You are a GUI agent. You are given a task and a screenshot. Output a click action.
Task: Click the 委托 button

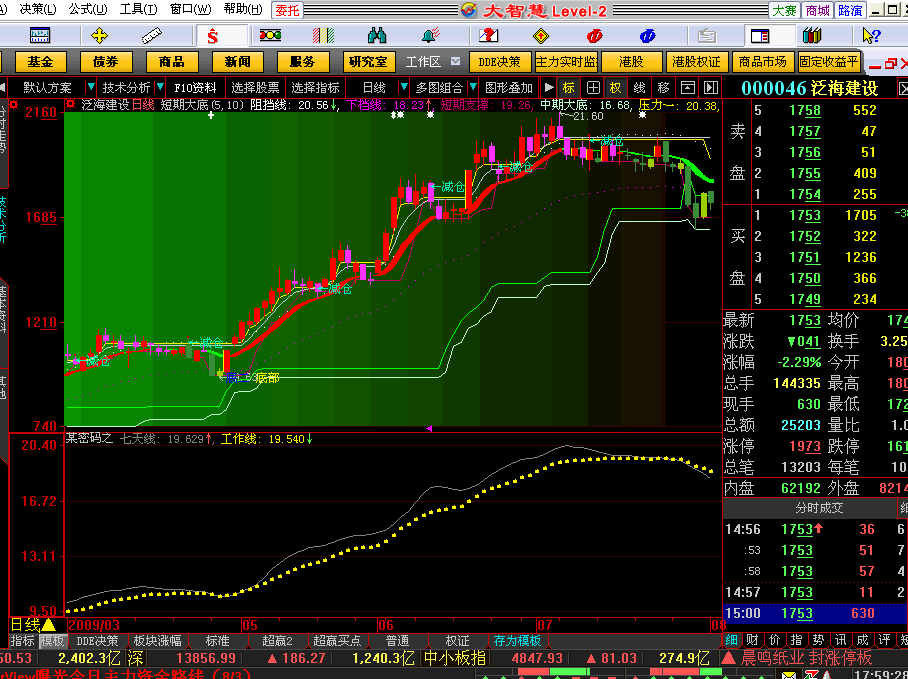(x=287, y=10)
